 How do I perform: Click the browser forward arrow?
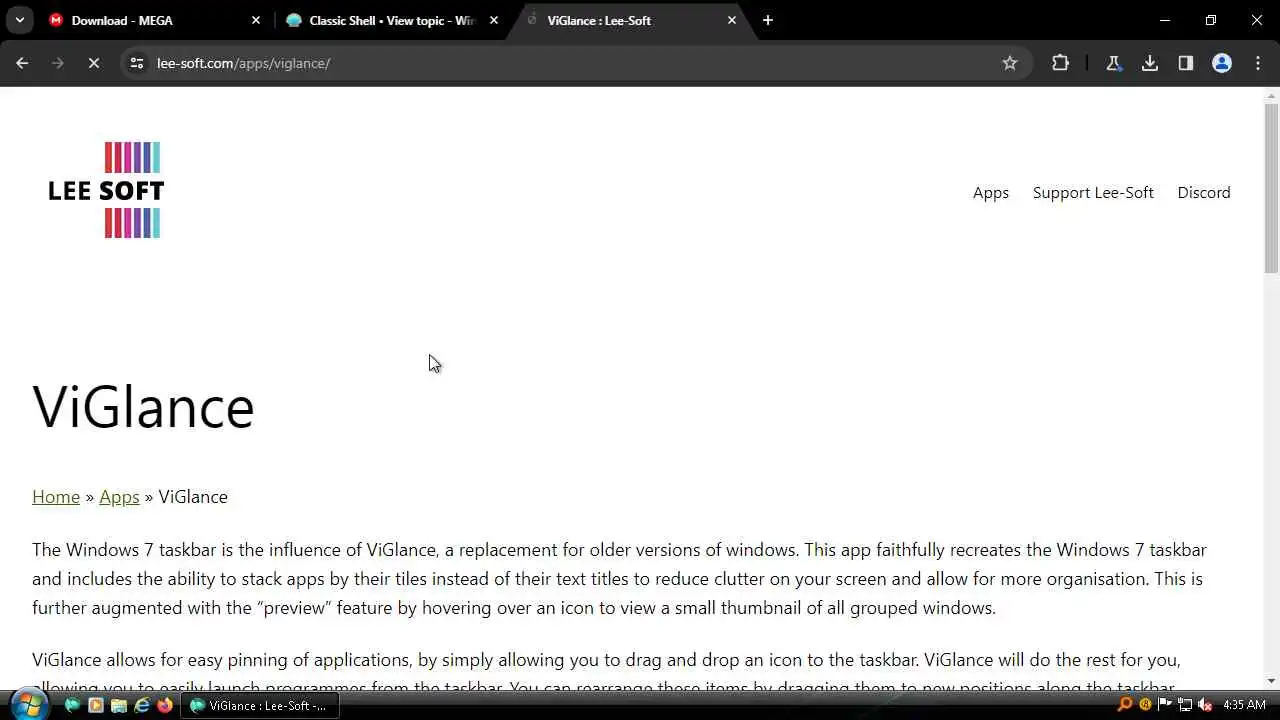point(57,63)
